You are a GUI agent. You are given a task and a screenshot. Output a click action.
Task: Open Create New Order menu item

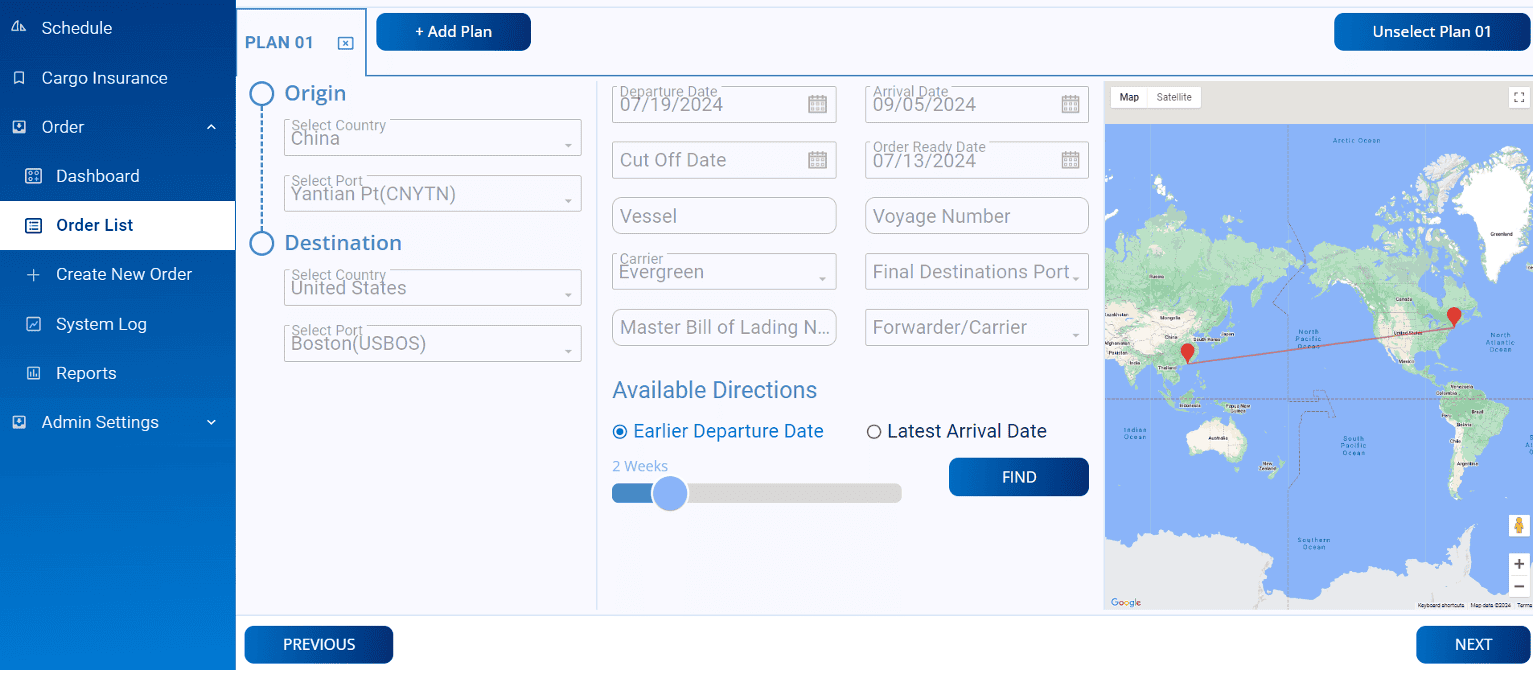[117, 274]
